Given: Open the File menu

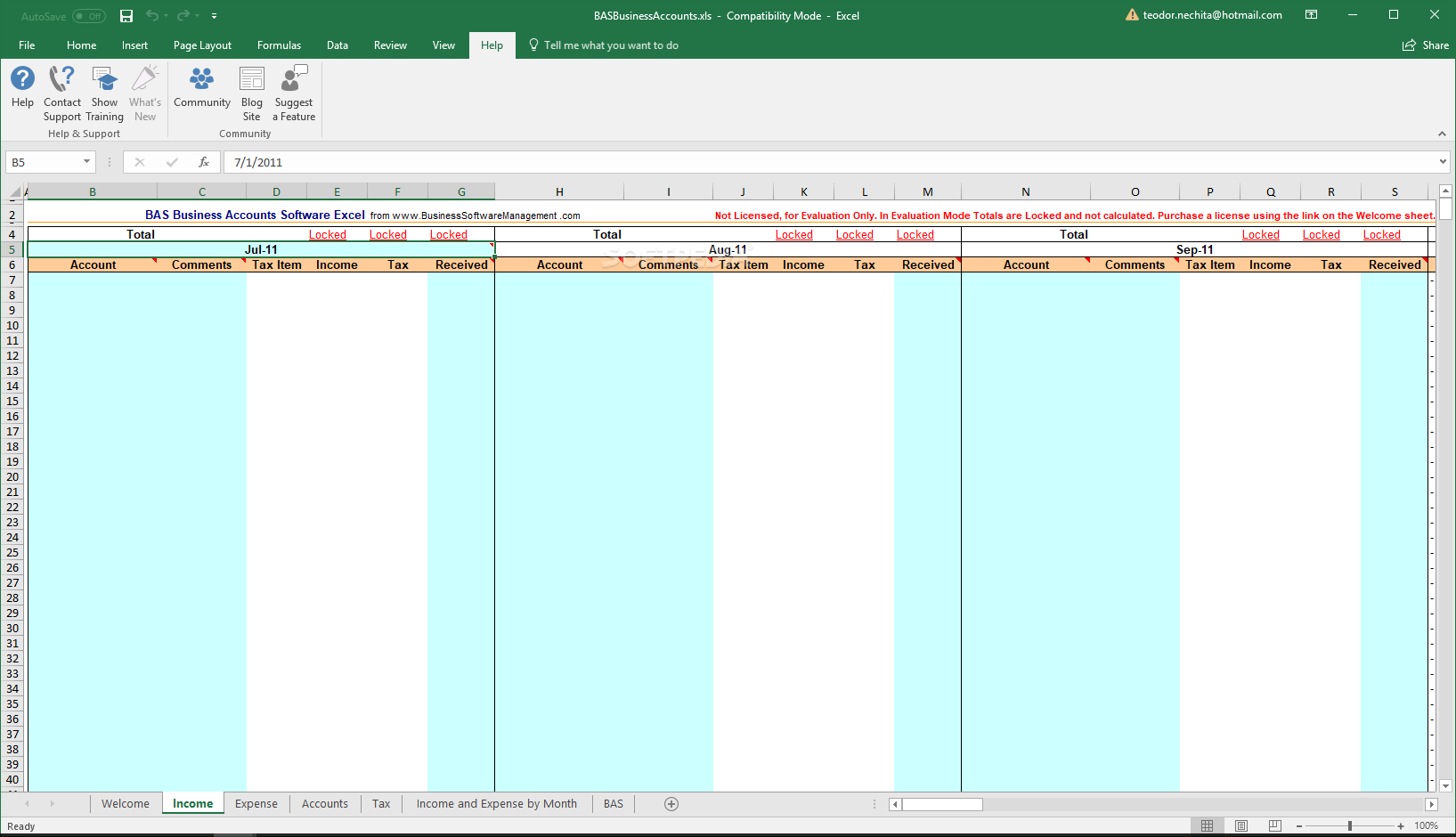Looking at the screenshot, I should pos(27,45).
